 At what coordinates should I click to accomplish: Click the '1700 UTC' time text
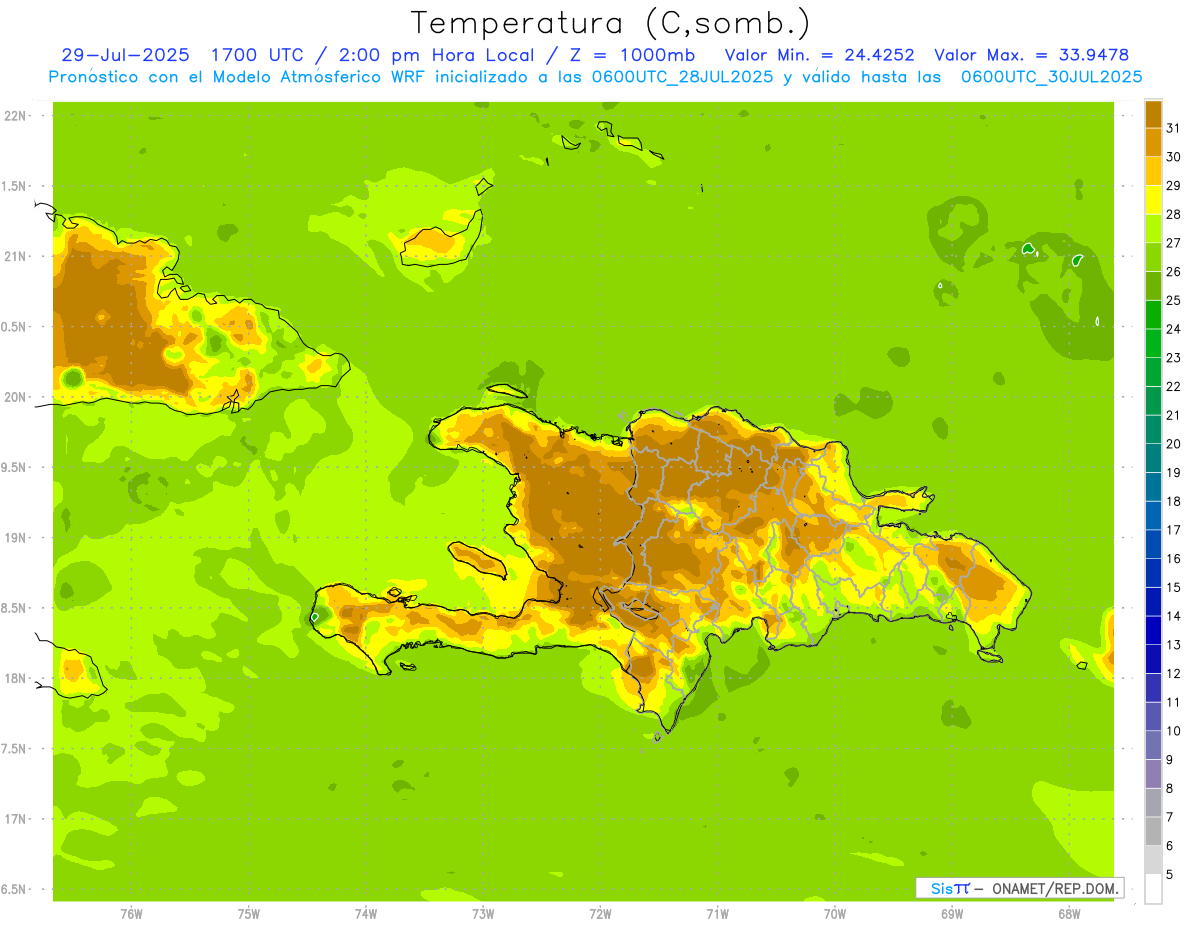click(x=258, y=55)
